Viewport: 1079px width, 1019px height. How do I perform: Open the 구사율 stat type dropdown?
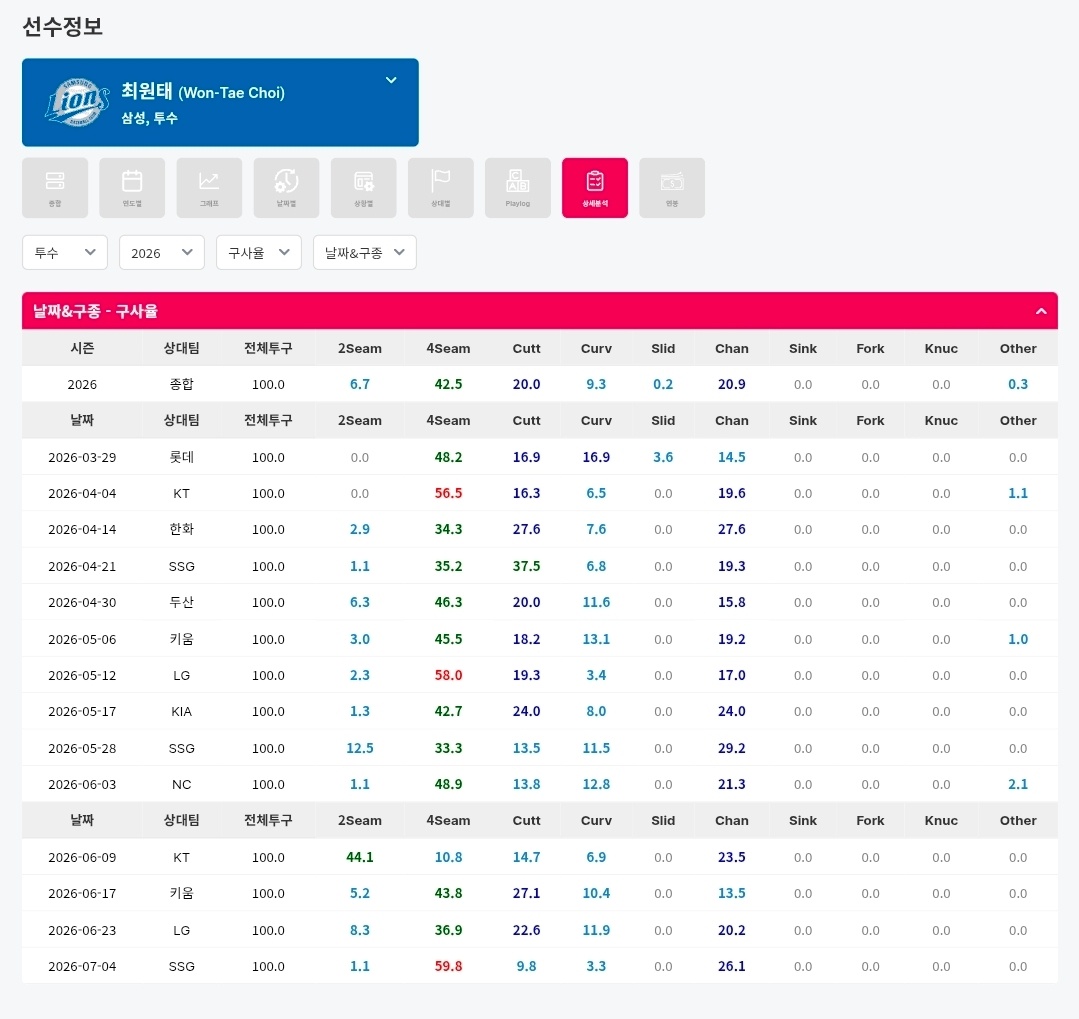tap(259, 253)
